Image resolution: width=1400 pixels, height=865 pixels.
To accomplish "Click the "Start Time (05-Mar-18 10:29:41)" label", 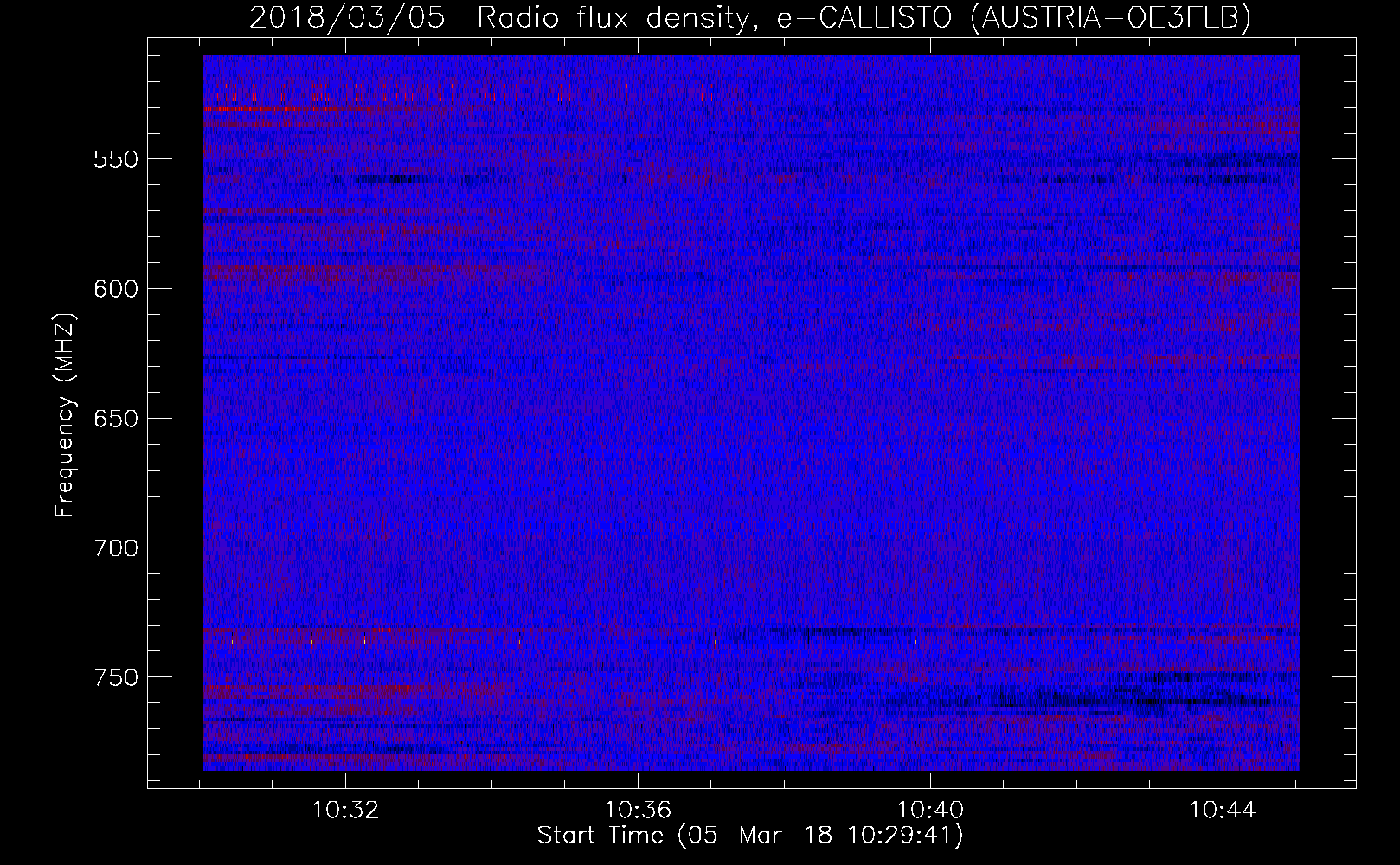I will point(750,836).
